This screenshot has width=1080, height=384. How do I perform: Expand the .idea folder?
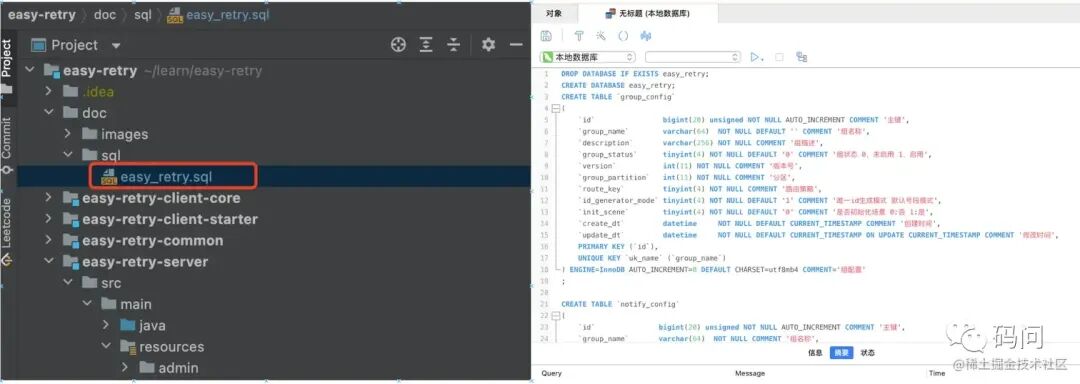[48, 92]
